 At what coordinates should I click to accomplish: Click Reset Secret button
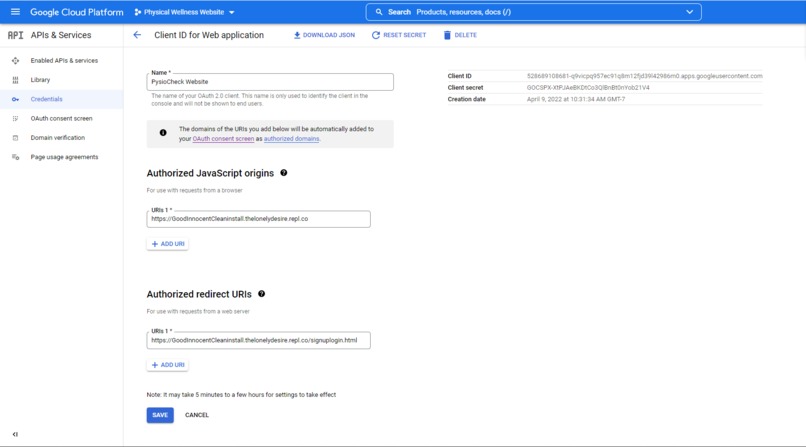pyautogui.click(x=399, y=35)
